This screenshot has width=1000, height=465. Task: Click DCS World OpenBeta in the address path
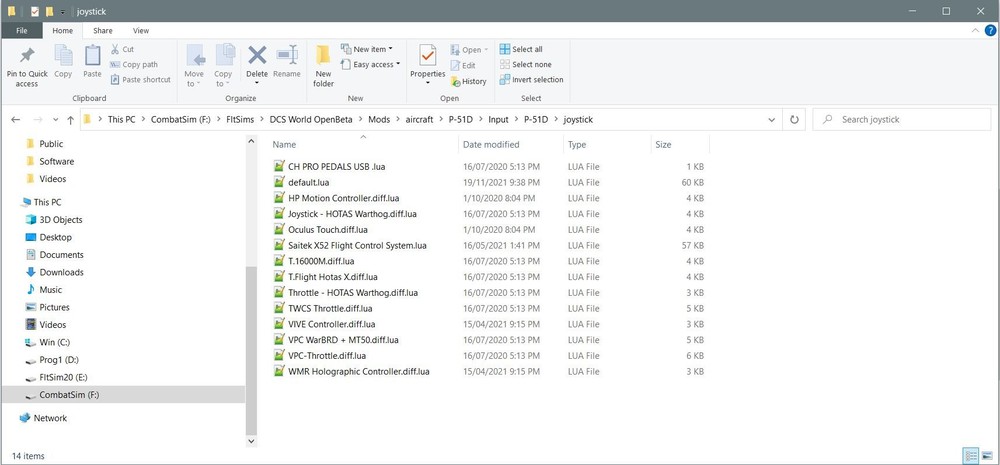tap(310, 119)
